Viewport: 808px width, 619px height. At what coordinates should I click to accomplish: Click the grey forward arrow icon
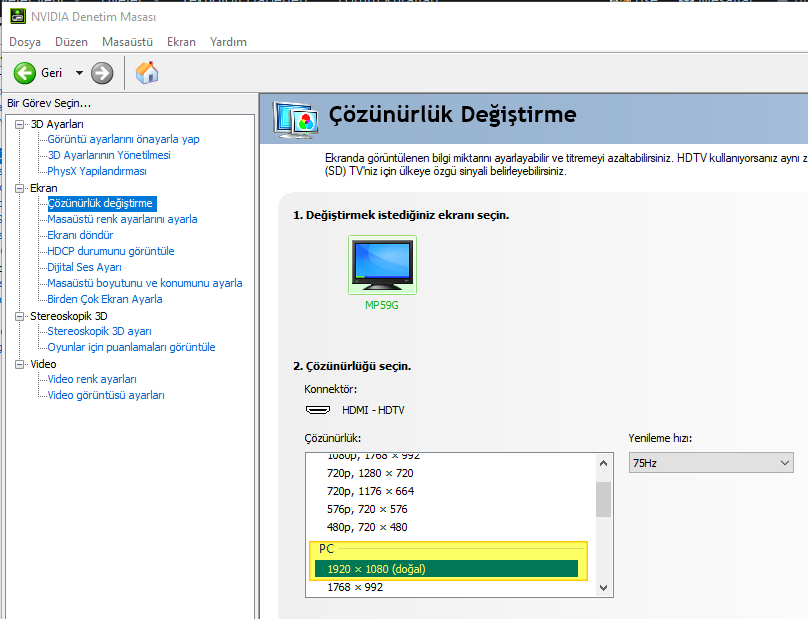pos(102,73)
